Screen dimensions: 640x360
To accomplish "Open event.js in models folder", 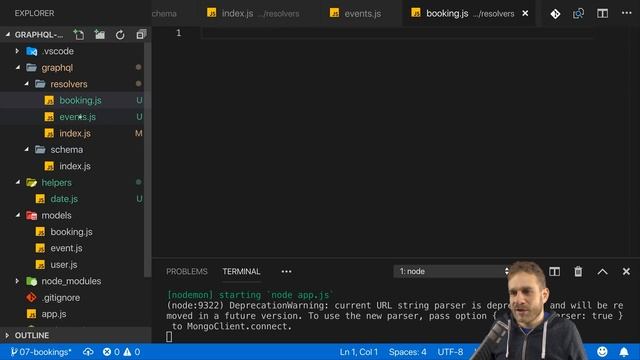I will [x=66, y=248].
